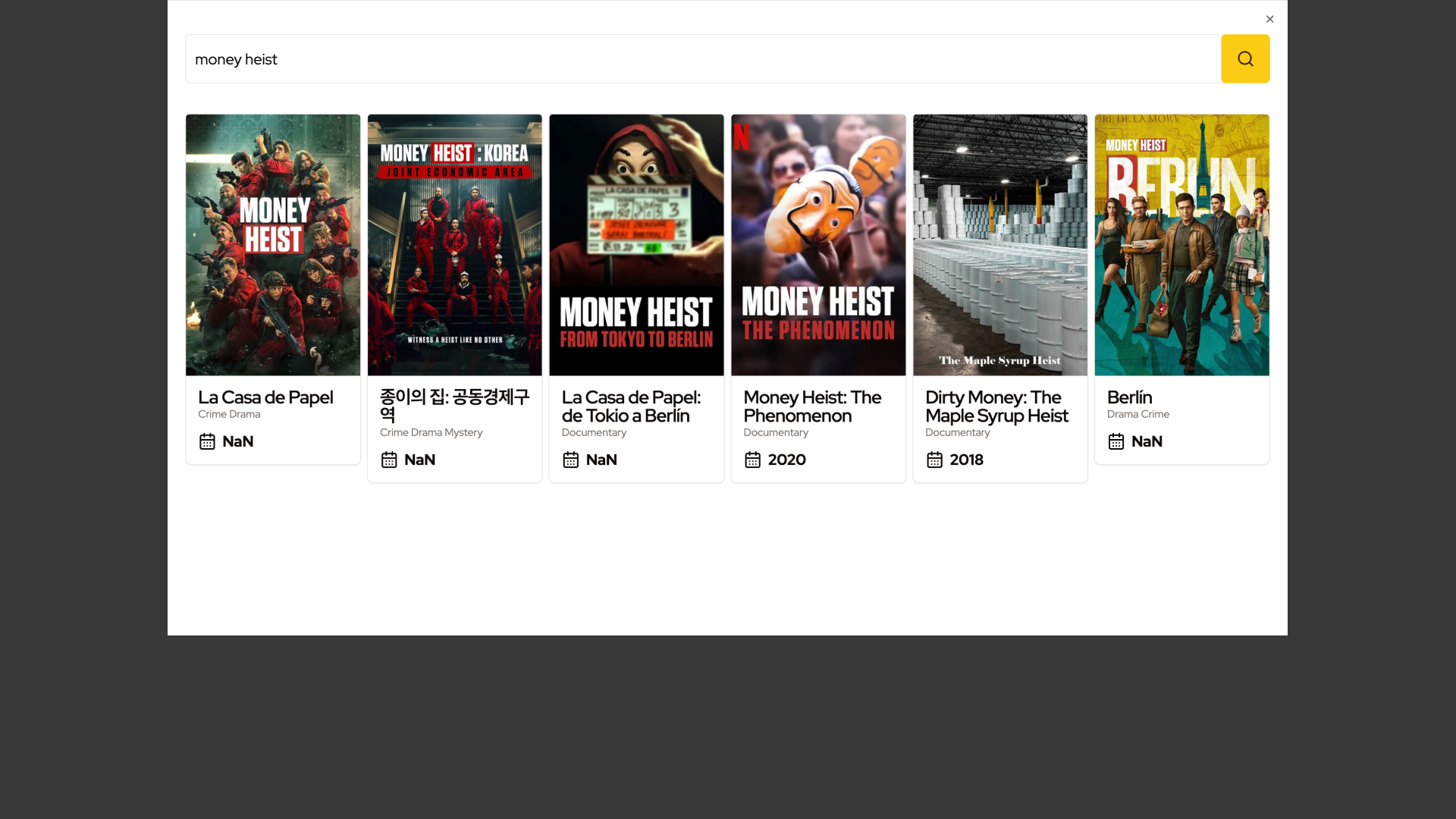Click the yellow search magnifier button

click(x=1244, y=58)
